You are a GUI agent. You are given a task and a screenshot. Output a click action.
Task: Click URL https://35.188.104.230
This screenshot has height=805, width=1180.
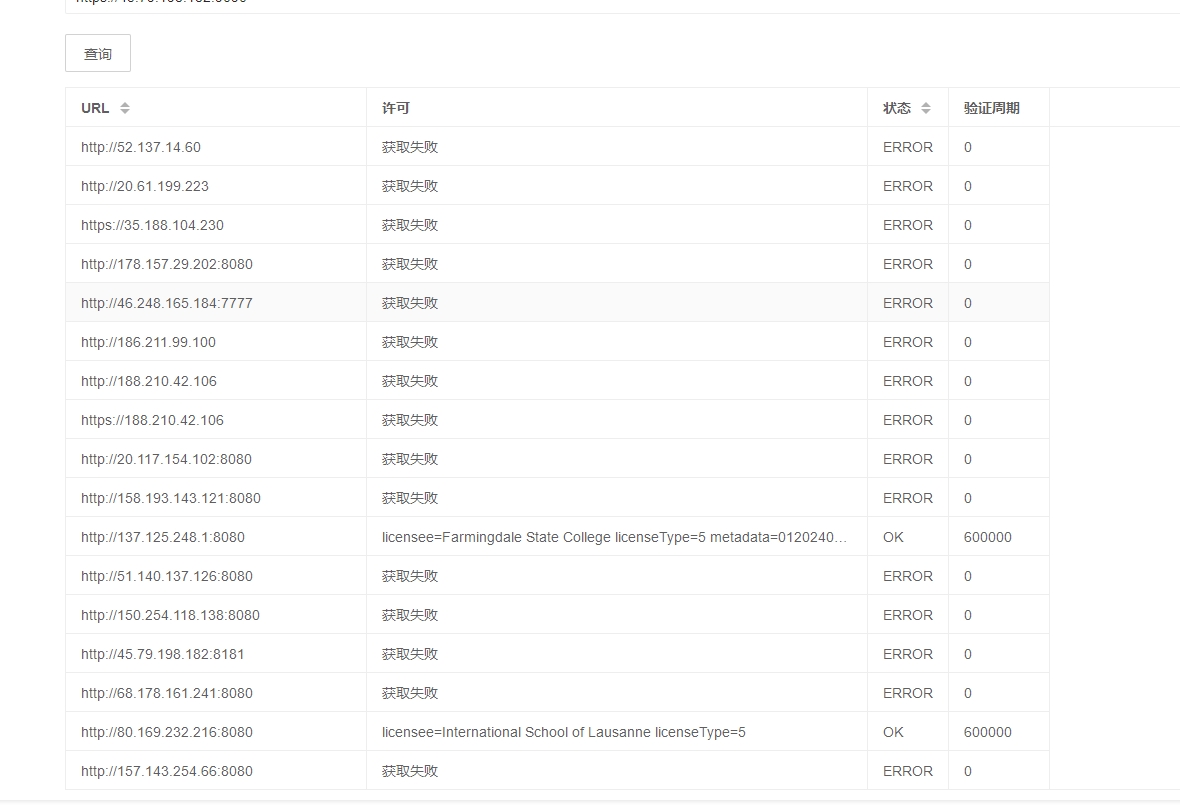pyautogui.click(x=152, y=225)
